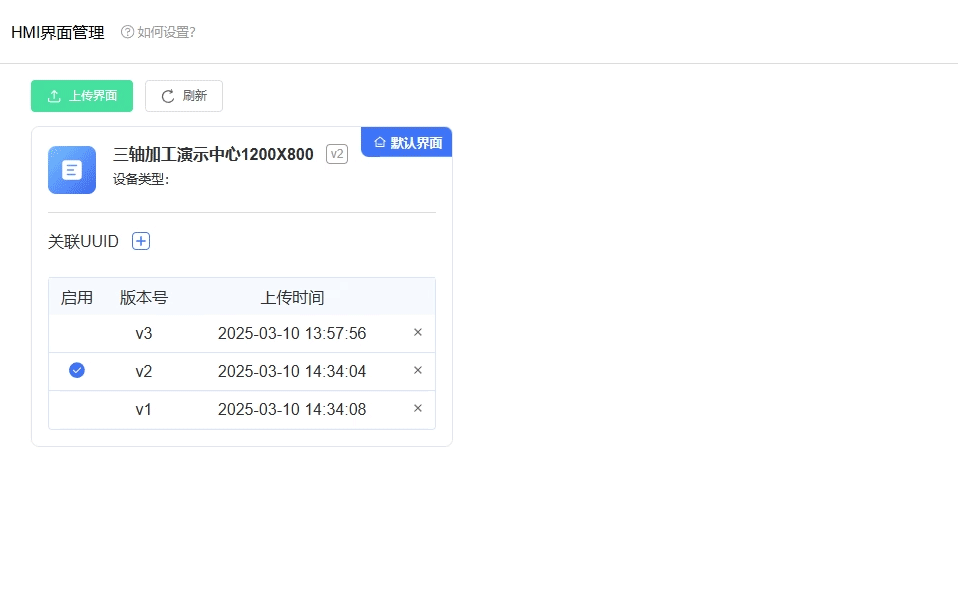Delete version v2 with its X icon

coord(418,371)
